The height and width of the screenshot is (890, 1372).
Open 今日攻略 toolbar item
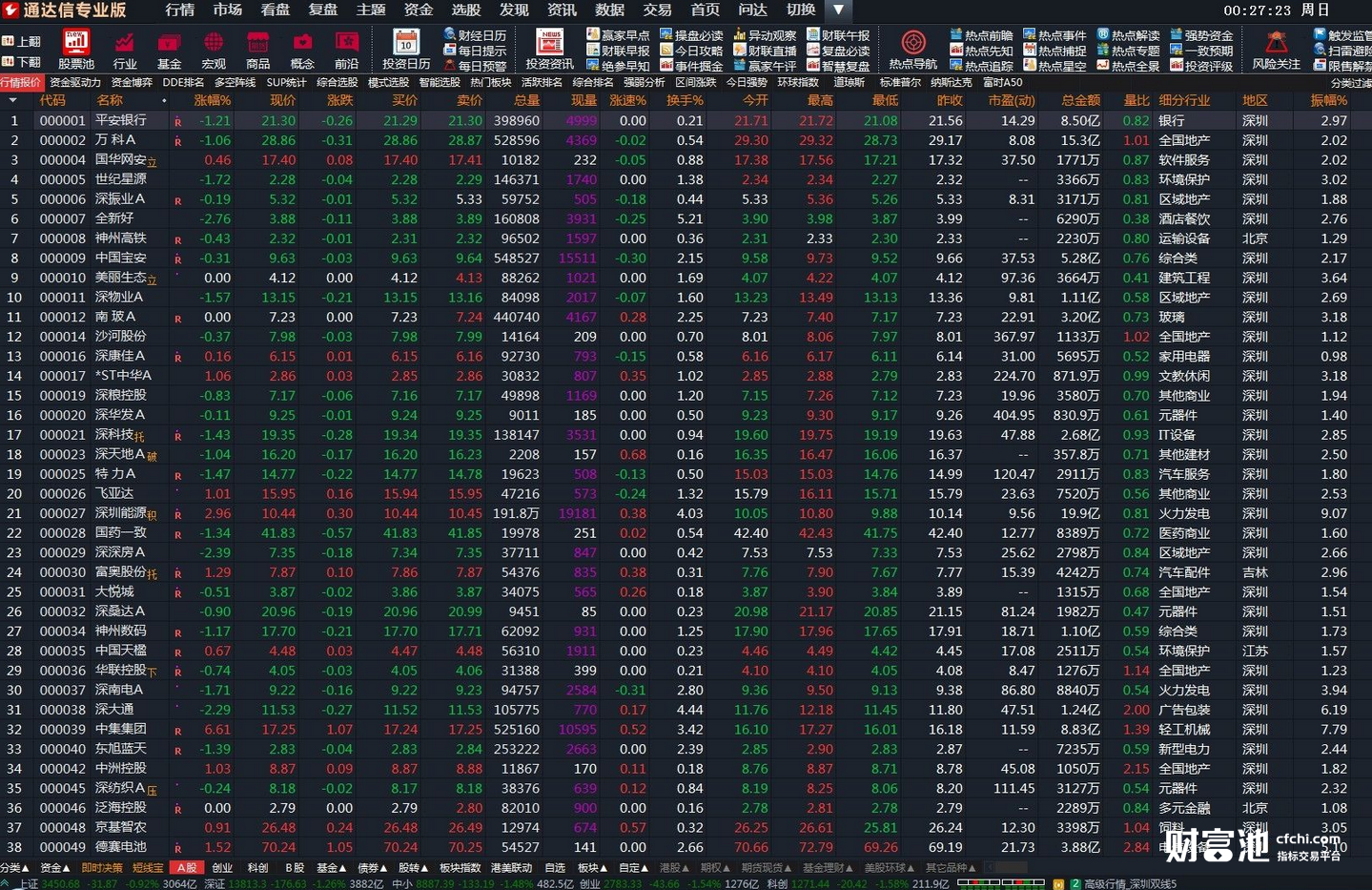[x=691, y=51]
